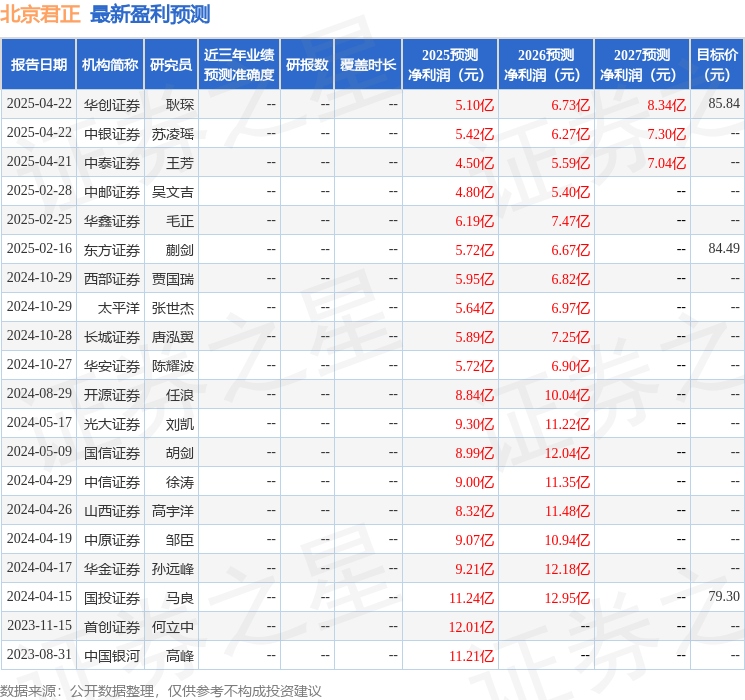Click the 8.34亿 forecast for 2027

click(x=666, y=104)
